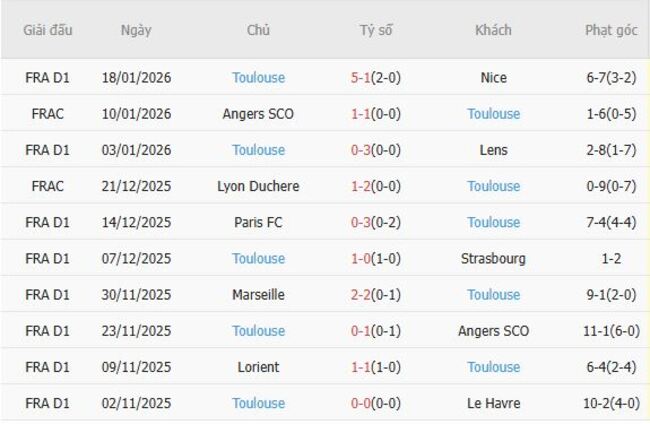Click the Paris FC team name

258,222
